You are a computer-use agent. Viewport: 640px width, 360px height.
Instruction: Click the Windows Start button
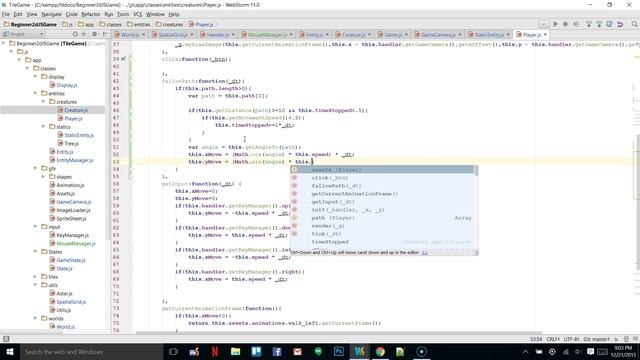pos(10,351)
